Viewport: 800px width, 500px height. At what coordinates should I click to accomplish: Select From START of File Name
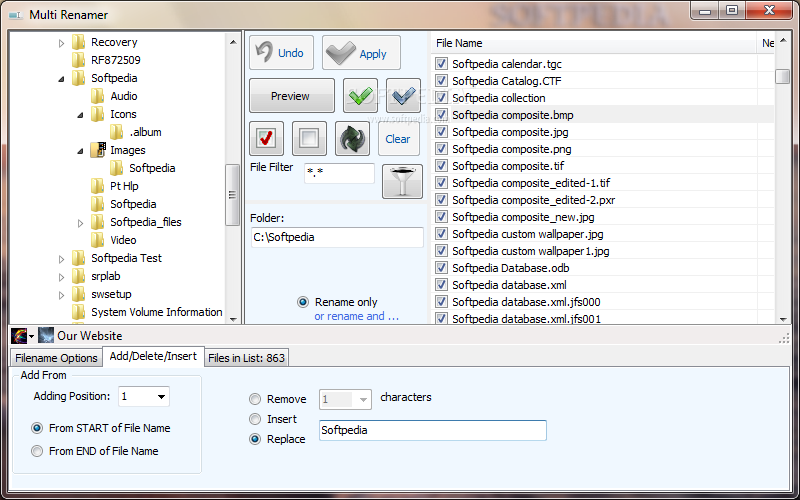[x=37, y=428]
